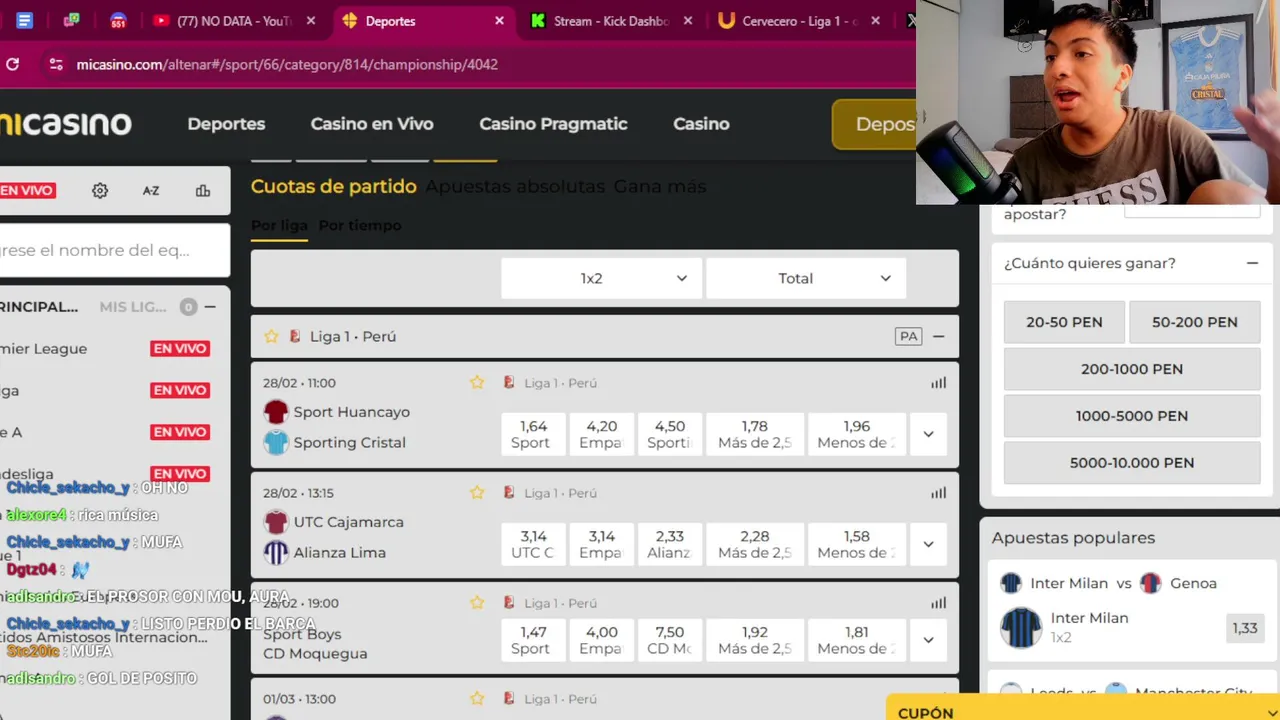Open the statistics bar chart icon in the sidebar

(203, 190)
